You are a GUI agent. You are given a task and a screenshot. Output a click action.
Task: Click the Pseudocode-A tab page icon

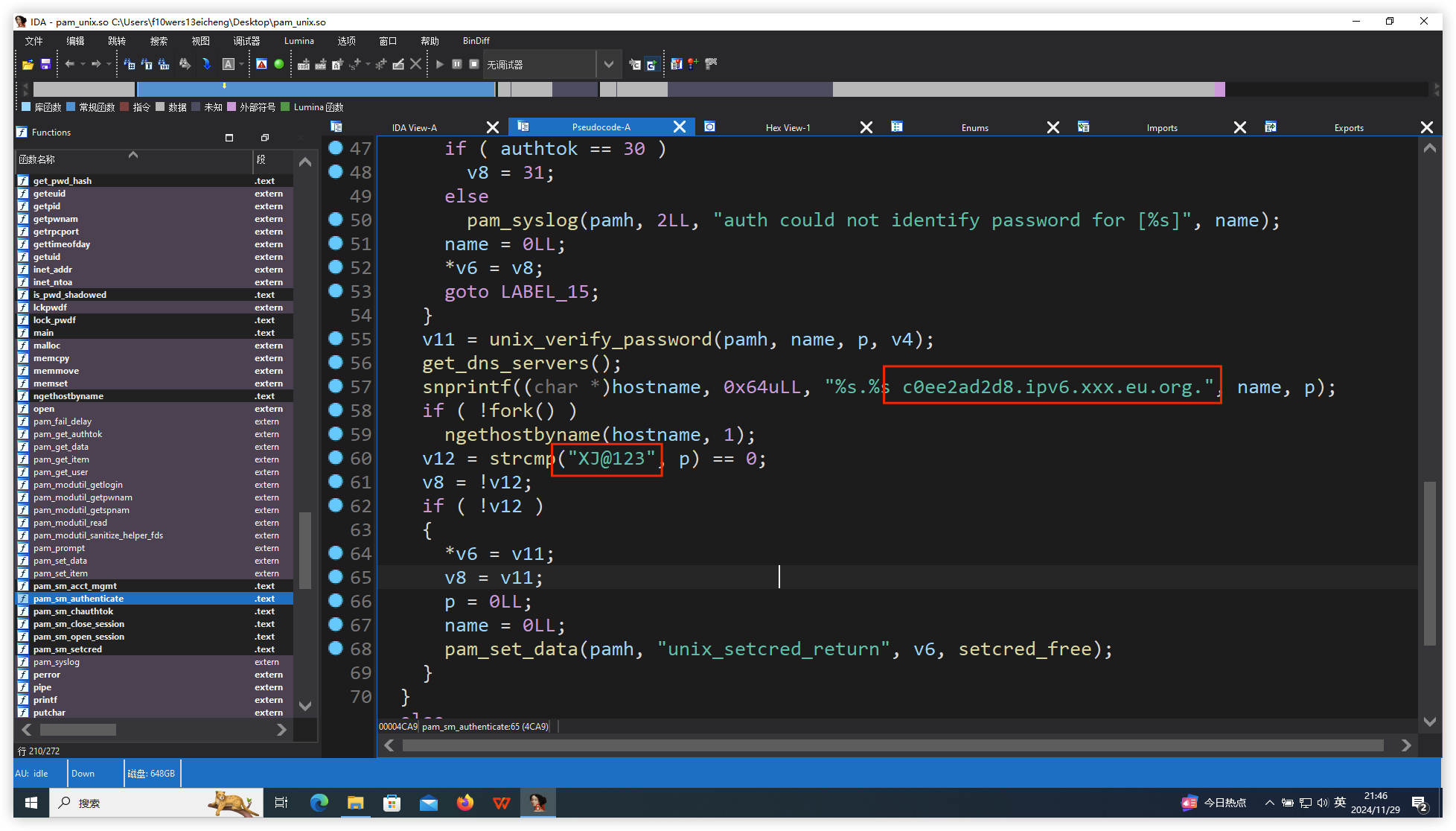[523, 127]
